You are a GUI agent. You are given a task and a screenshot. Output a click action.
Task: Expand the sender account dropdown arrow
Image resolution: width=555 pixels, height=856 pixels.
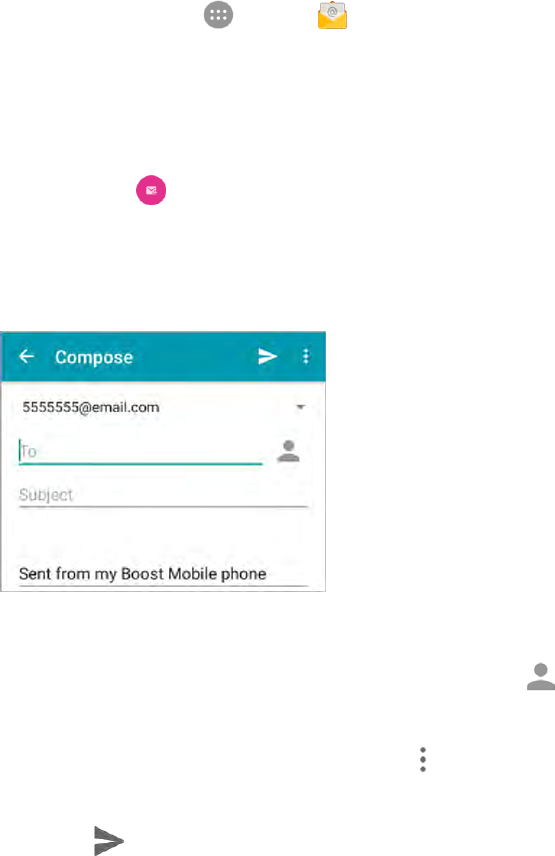(x=300, y=407)
